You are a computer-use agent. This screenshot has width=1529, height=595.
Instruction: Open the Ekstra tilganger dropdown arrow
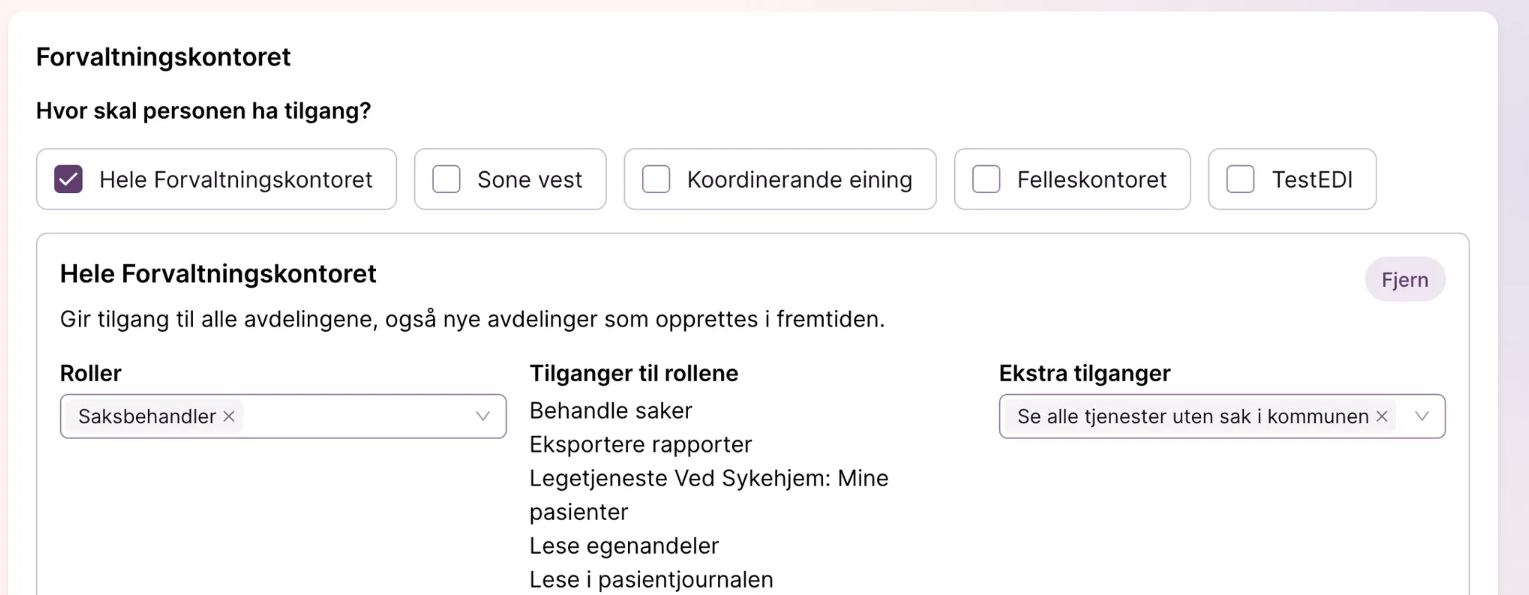[1422, 417]
